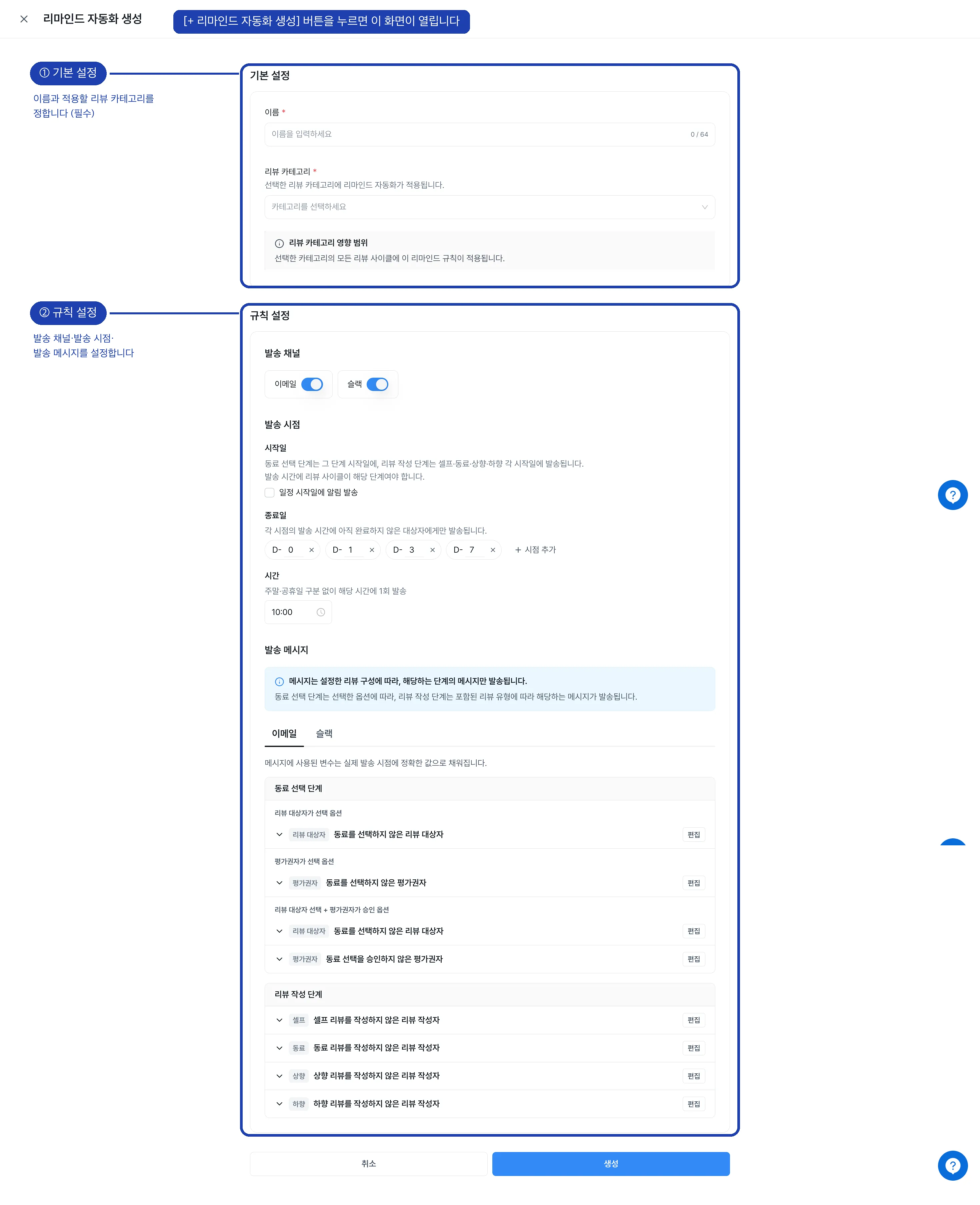Click + 시점 추가 to add timing
980x1205 pixels.
pos(535,550)
